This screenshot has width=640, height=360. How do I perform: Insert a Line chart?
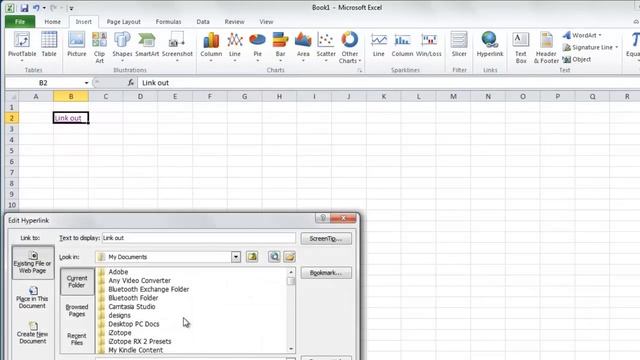235,46
